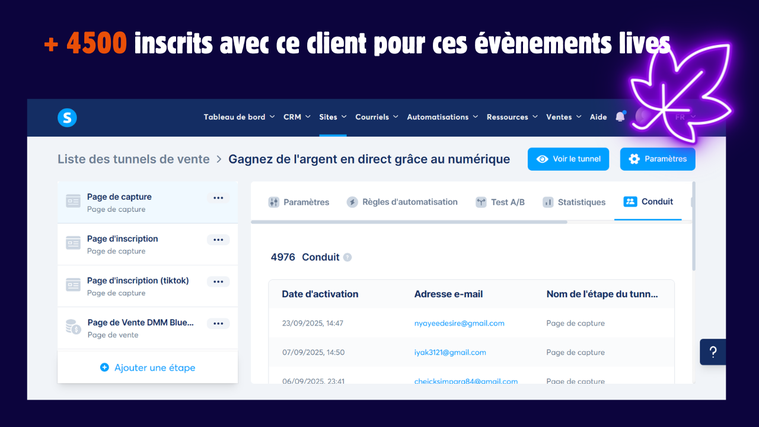Screen dimensions: 759x427
Task: Open options for Page de capture step
Action: (x=218, y=198)
